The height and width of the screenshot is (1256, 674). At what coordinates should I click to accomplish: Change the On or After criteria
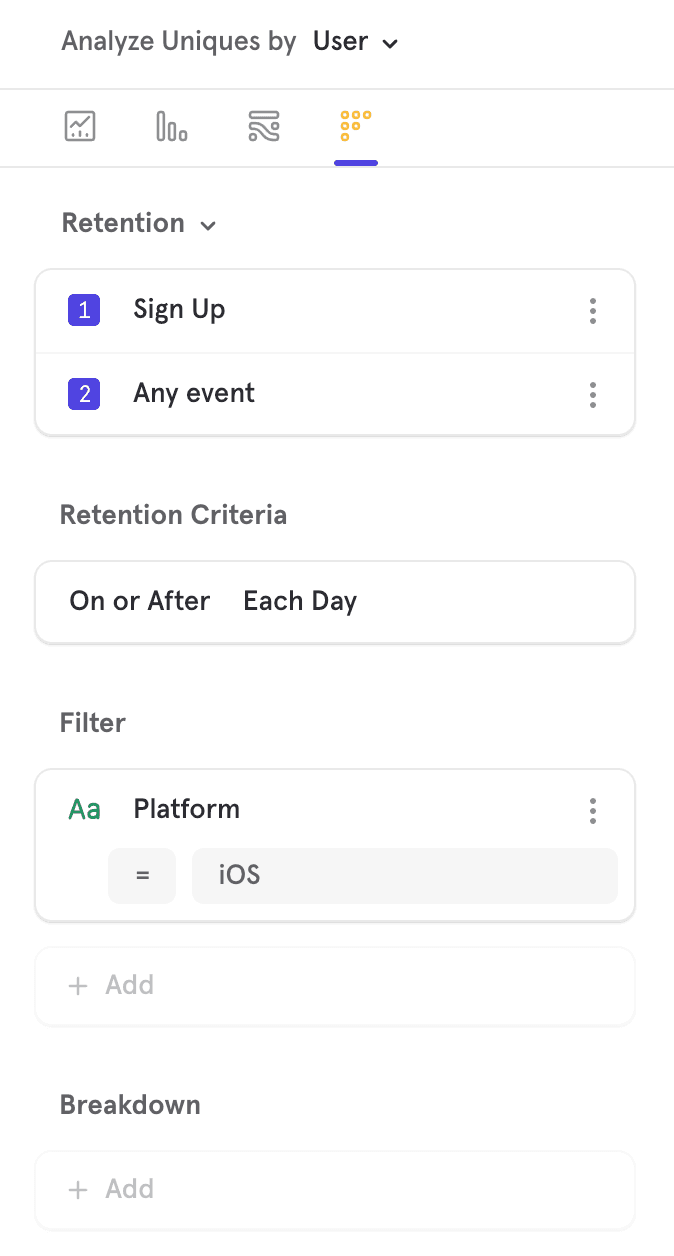140,602
